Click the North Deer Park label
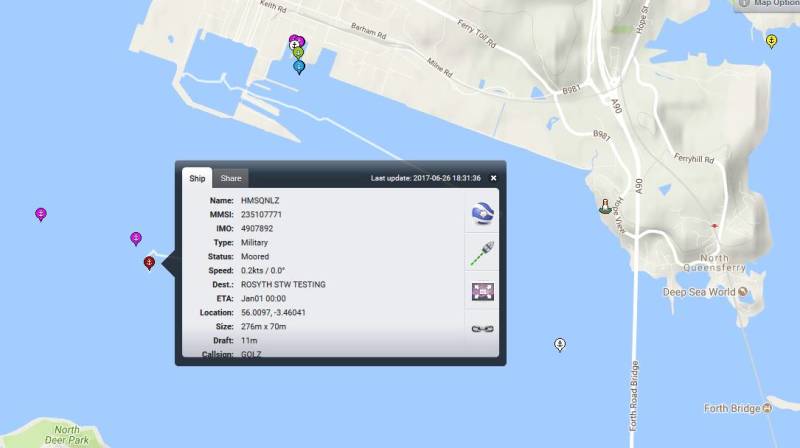Screen dimensions: 800x448 click(67, 435)
